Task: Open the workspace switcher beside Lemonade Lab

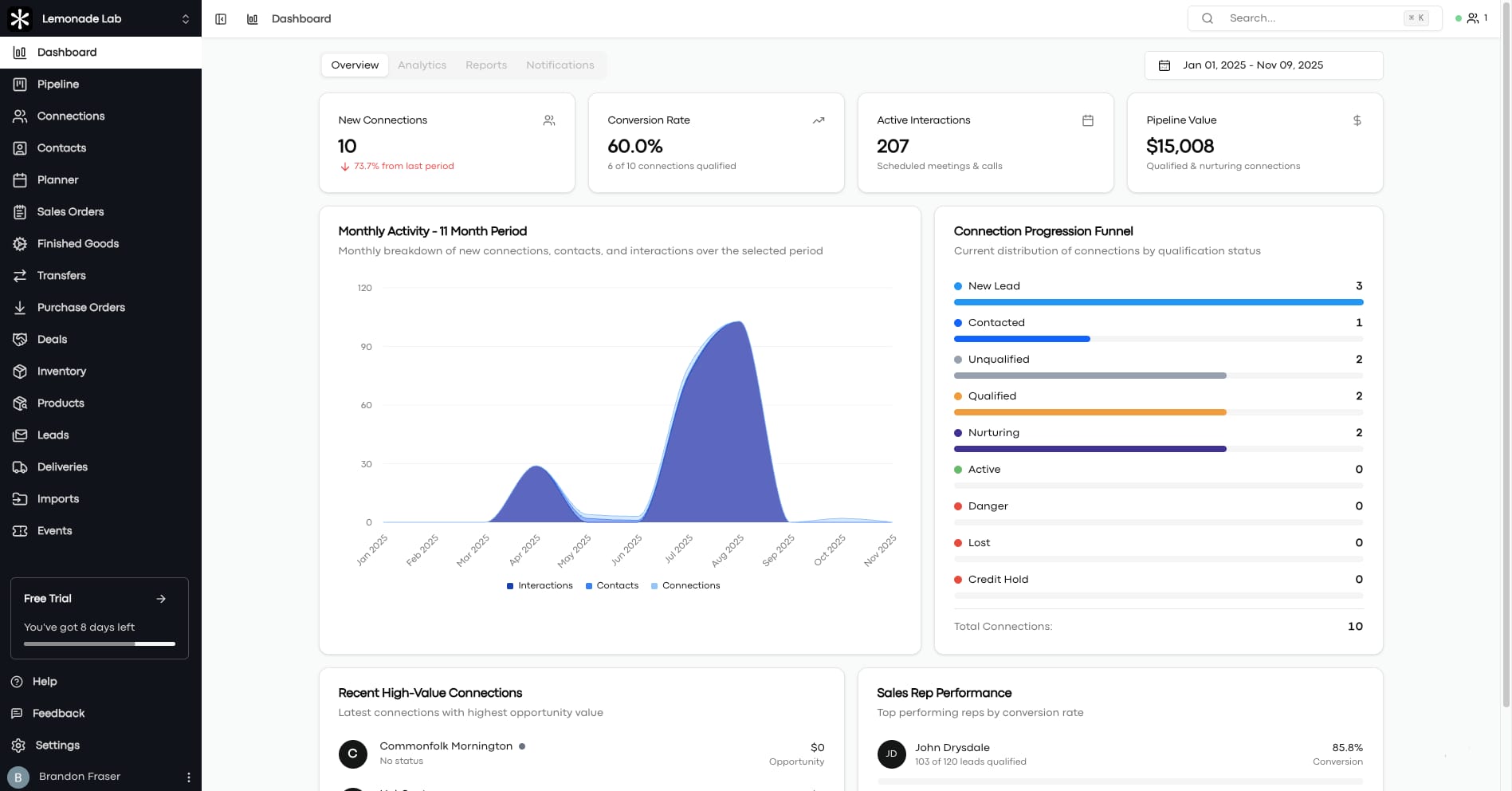Action: (185, 18)
